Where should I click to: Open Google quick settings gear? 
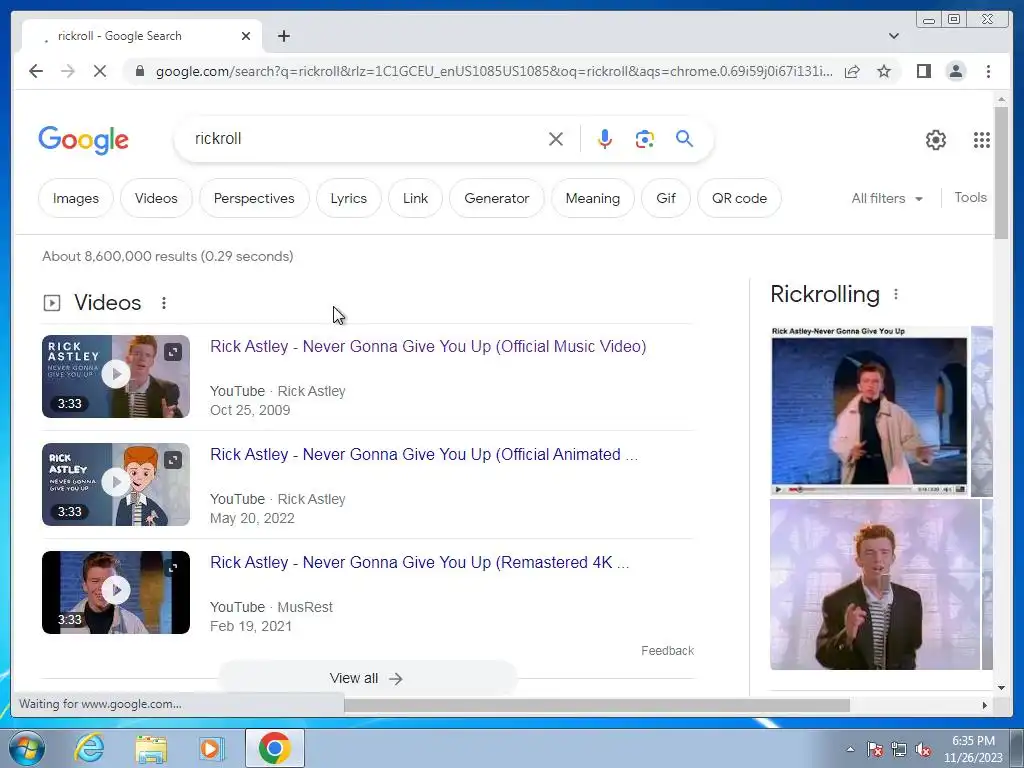pyautogui.click(x=936, y=140)
